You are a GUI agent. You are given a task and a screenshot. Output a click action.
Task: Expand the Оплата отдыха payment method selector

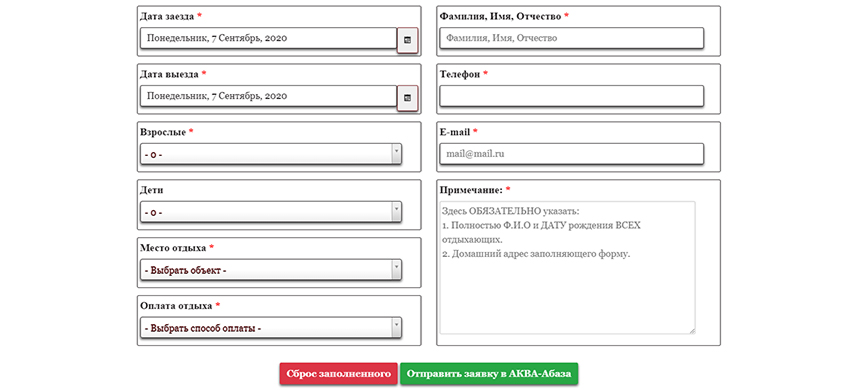tap(271, 328)
